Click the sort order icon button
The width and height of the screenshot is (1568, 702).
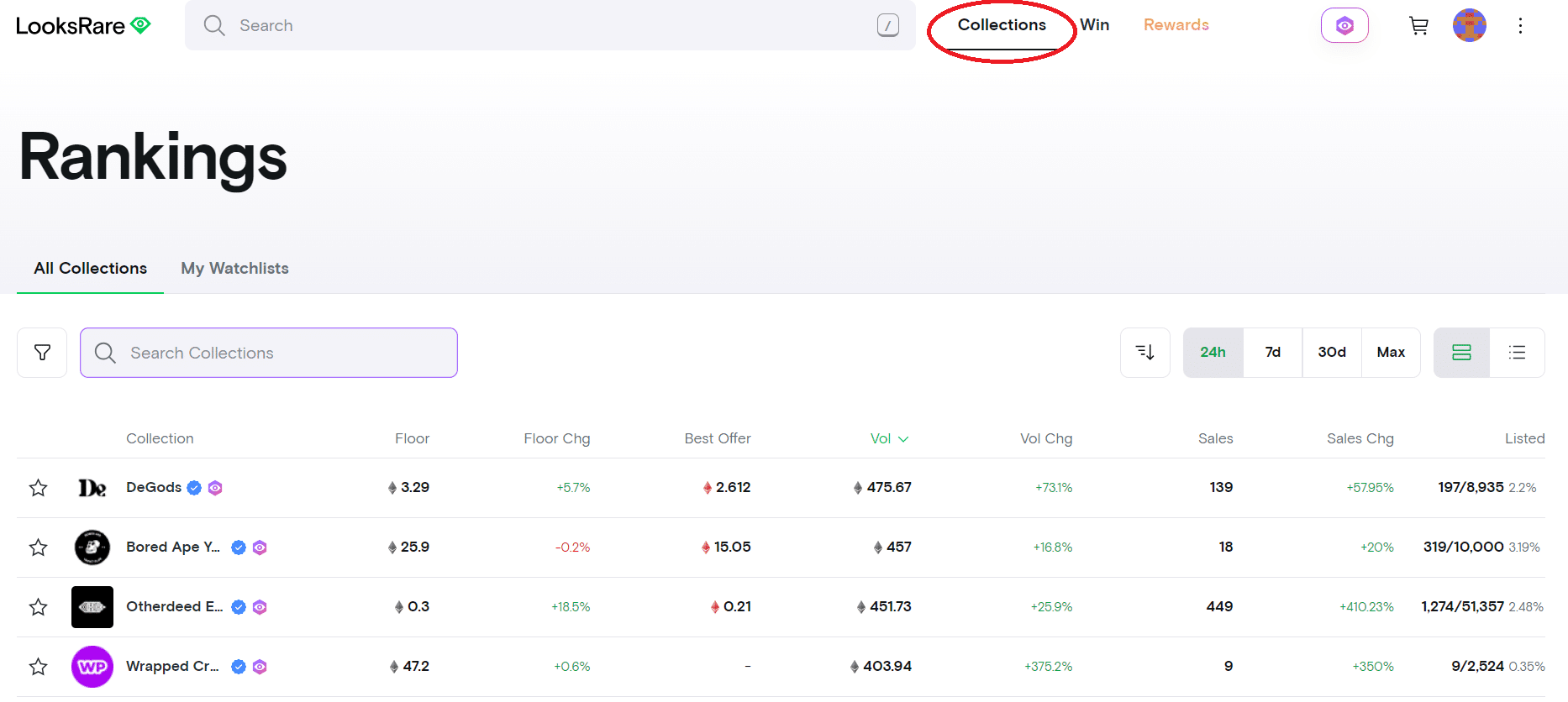(1145, 353)
